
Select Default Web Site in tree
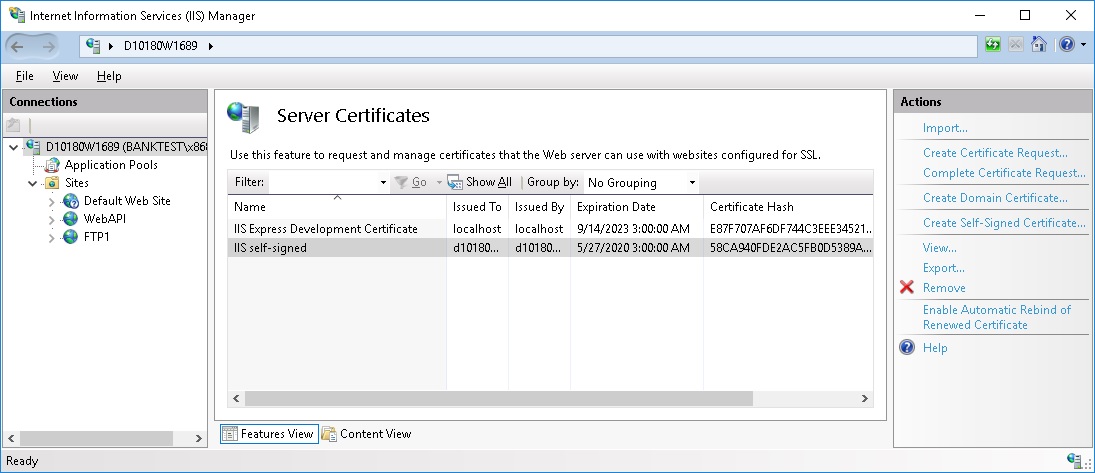tap(127, 201)
